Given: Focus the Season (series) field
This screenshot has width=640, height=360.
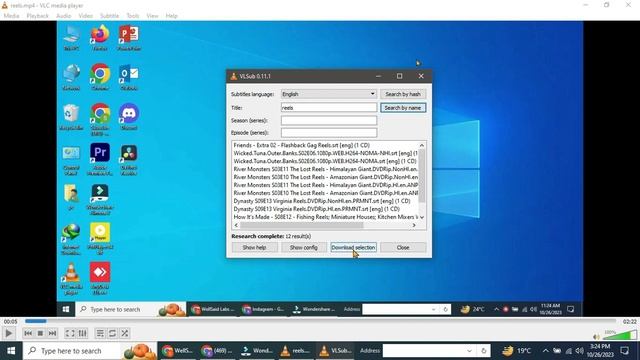Looking at the screenshot, I should click(329, 120).
